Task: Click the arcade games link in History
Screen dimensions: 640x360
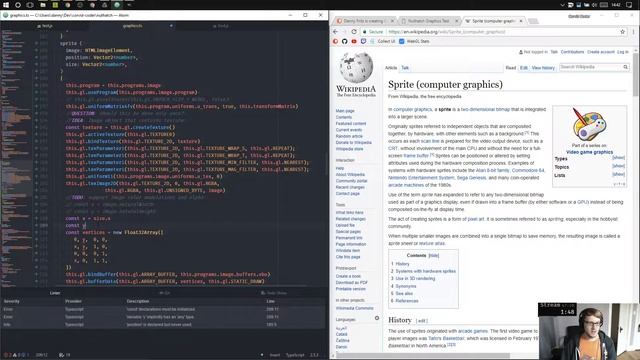Action: [473, 331]
